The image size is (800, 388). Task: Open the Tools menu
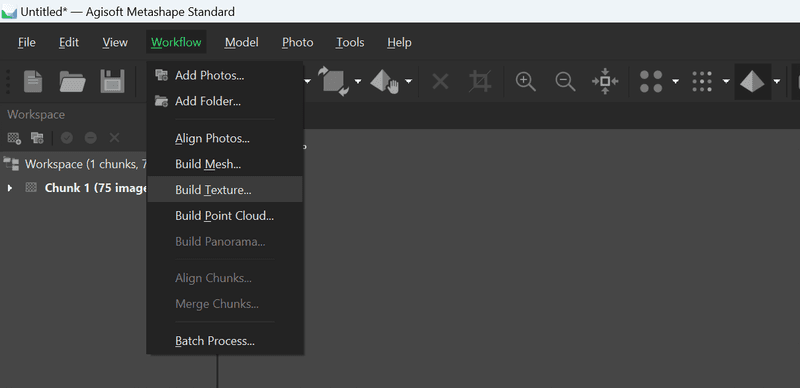[350, 42]
